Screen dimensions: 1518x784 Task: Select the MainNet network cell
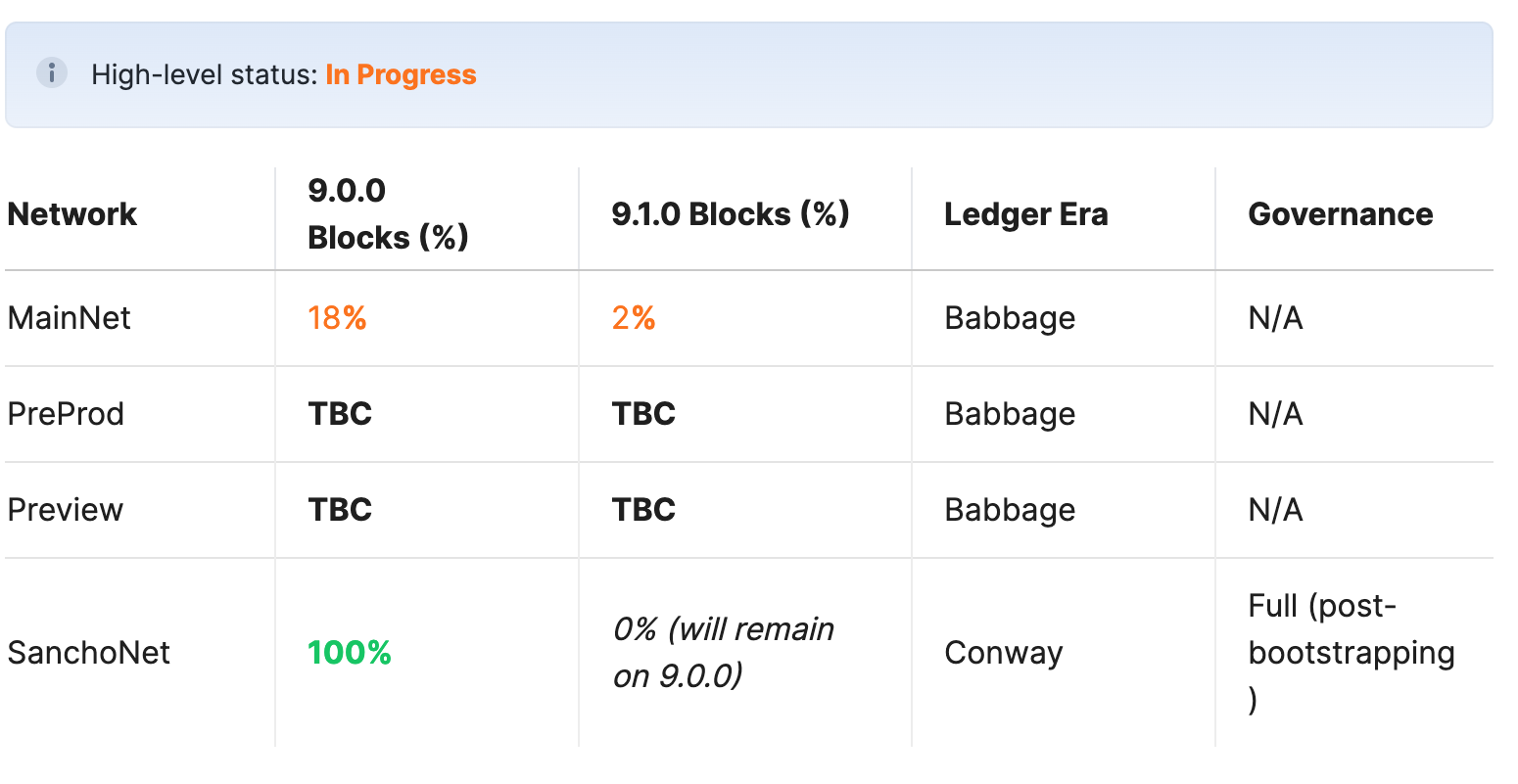pos(70,318)
